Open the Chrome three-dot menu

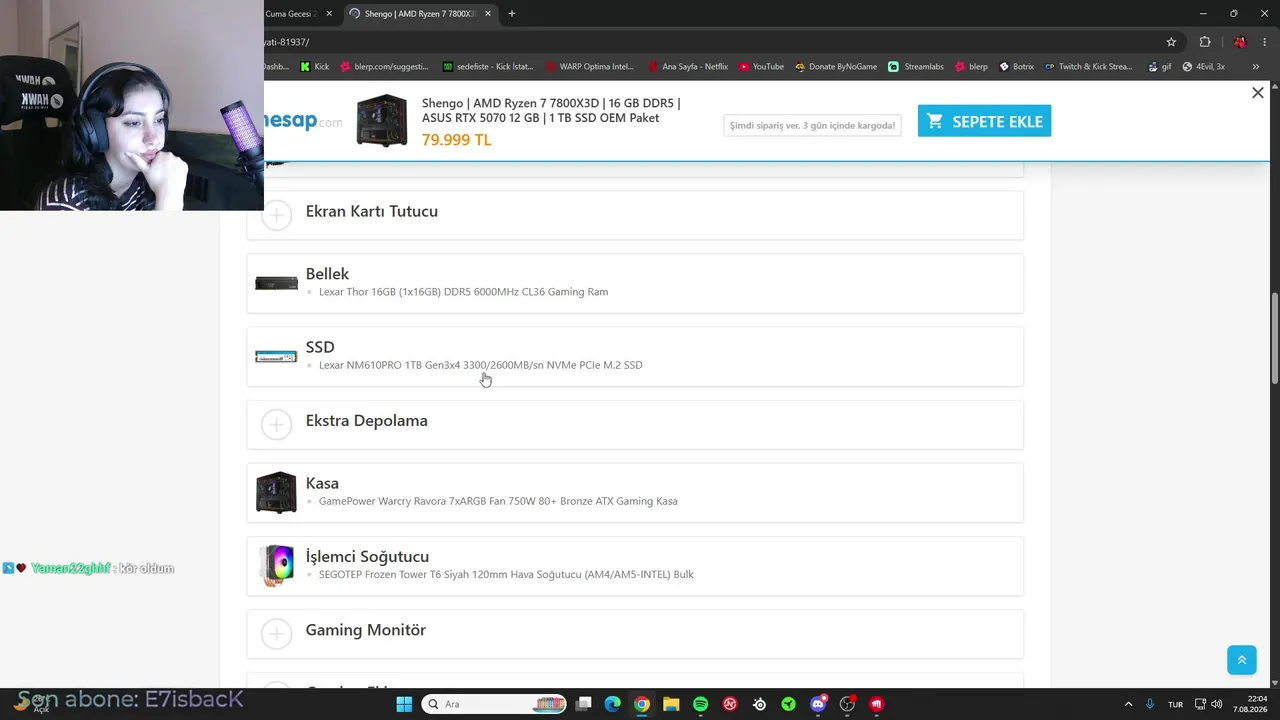(1265, 42)
